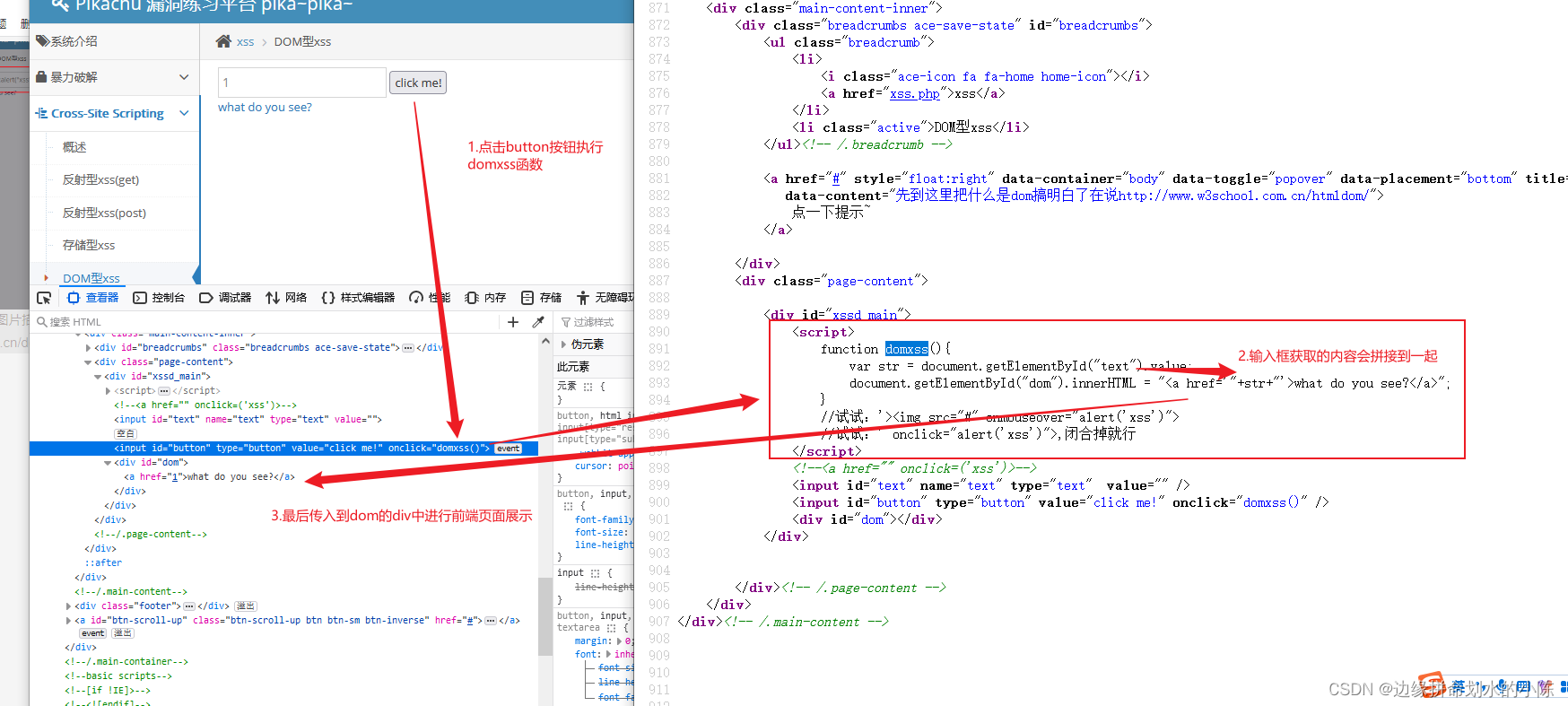Click ellipsis badge inside script node
1568x706 pixels.
(x=164, y=391)
